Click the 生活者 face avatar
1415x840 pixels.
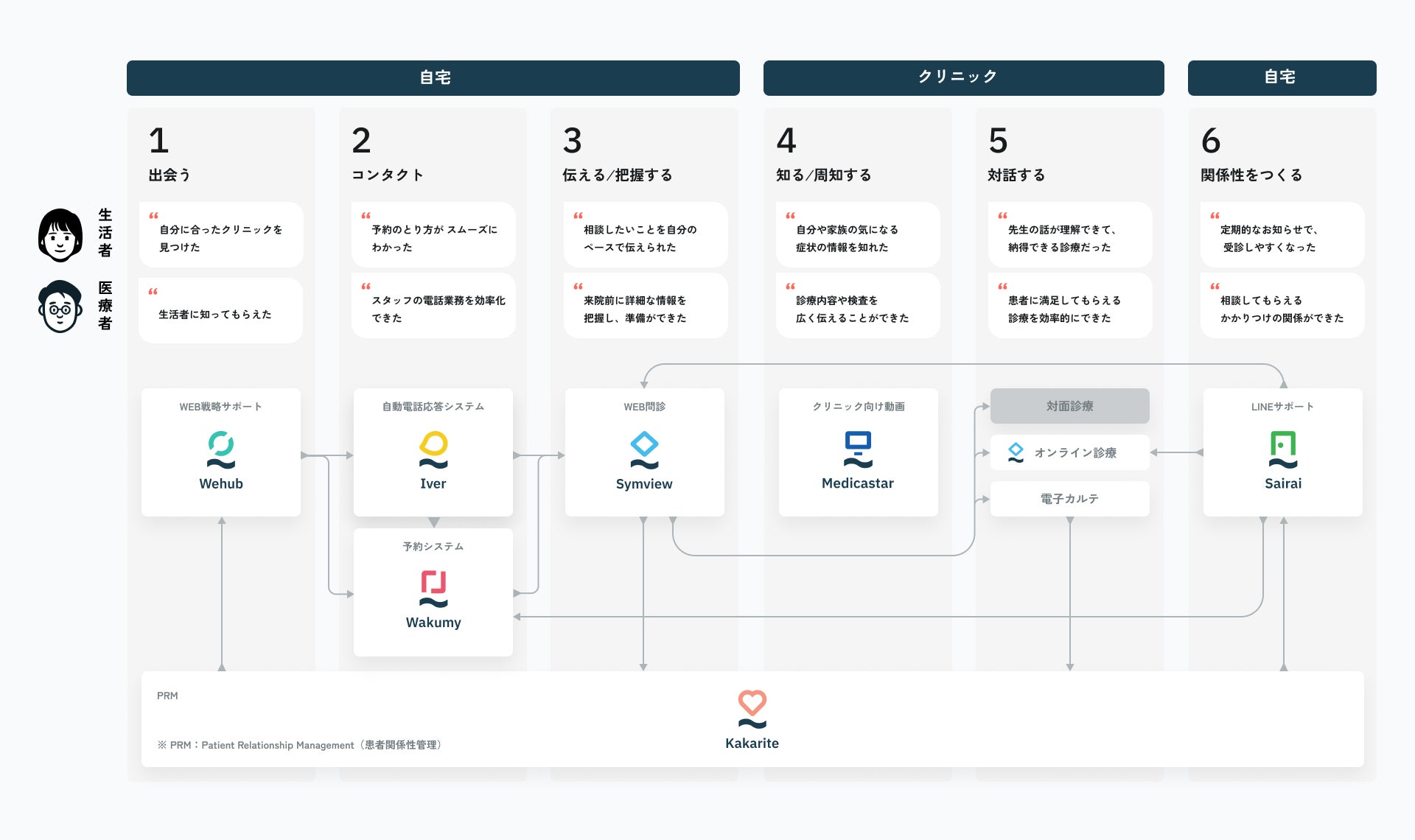coord(60,235)
